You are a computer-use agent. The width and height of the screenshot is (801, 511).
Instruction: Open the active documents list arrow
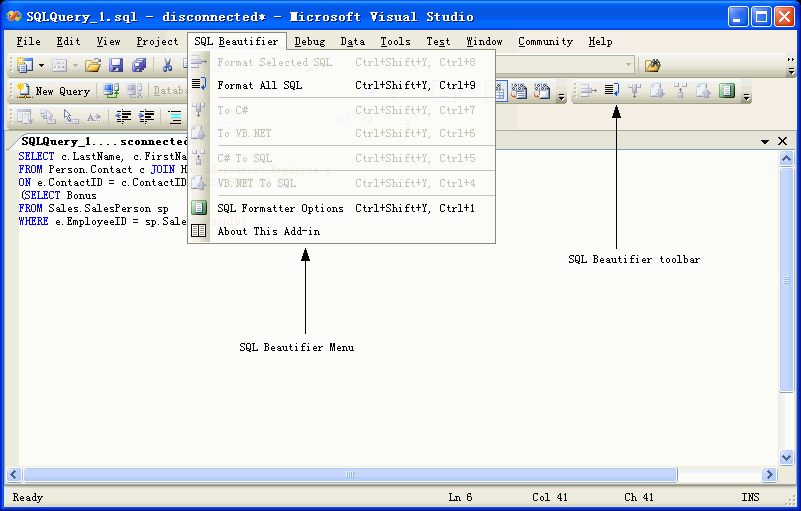(765, 142)
